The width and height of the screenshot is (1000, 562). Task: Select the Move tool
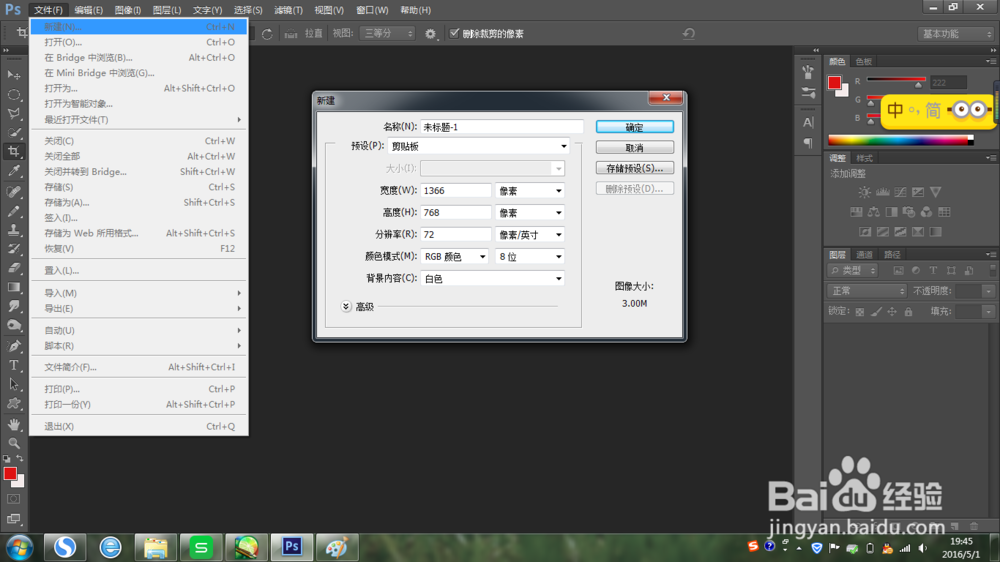[x=13, y=75]
